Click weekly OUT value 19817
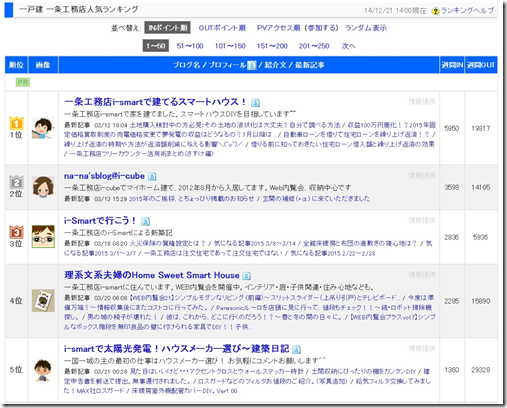The height and width of the screenshot is (408, 507). pyautogui.click(x=481, y=128)
